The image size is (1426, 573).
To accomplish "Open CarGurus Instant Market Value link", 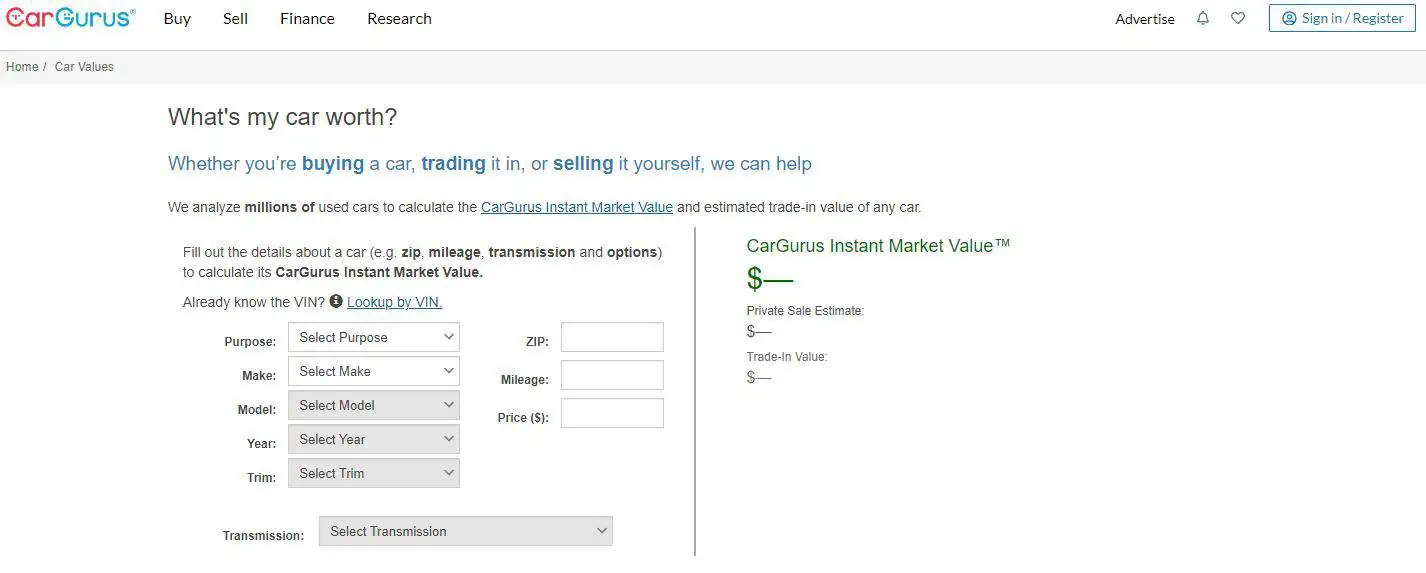I will (577, 207).
